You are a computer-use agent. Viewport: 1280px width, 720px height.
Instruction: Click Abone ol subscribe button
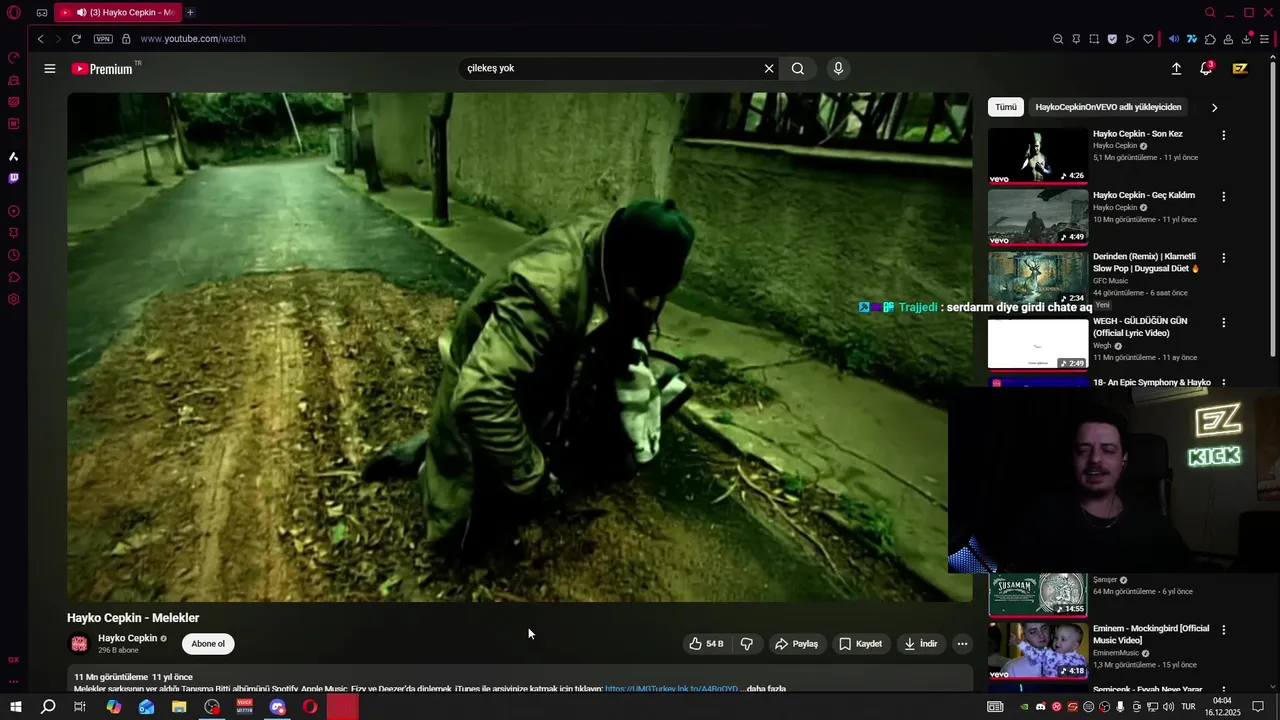point(208,644)
